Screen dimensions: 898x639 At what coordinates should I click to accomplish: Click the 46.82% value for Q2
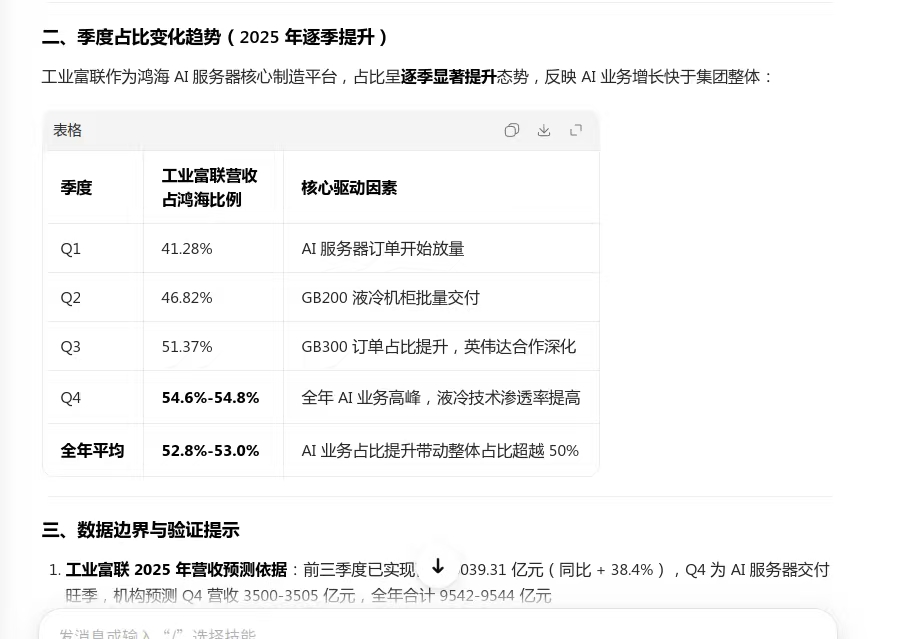187,298
